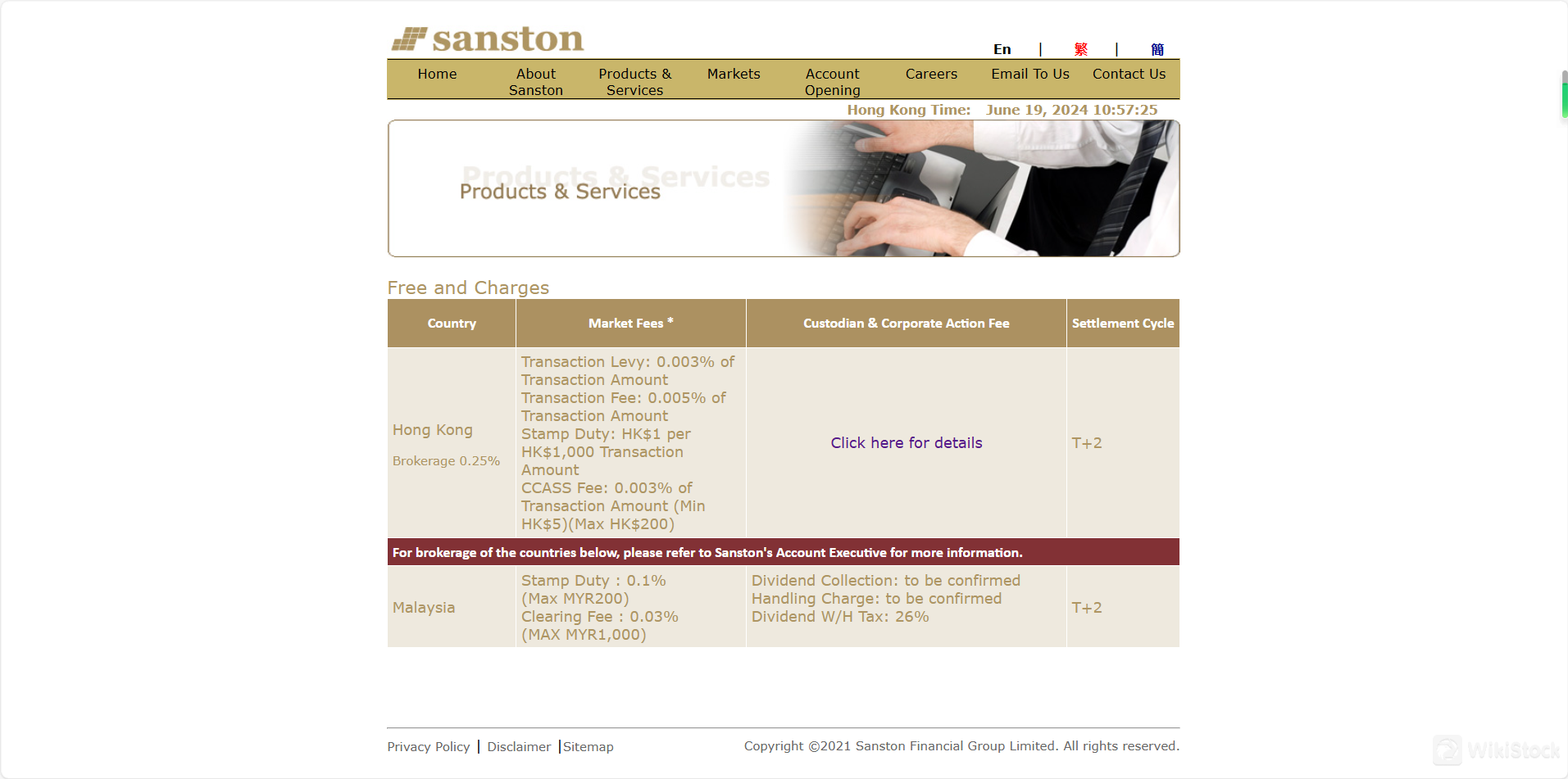Switch to Traditional Chinese language

click(1080, 49)
